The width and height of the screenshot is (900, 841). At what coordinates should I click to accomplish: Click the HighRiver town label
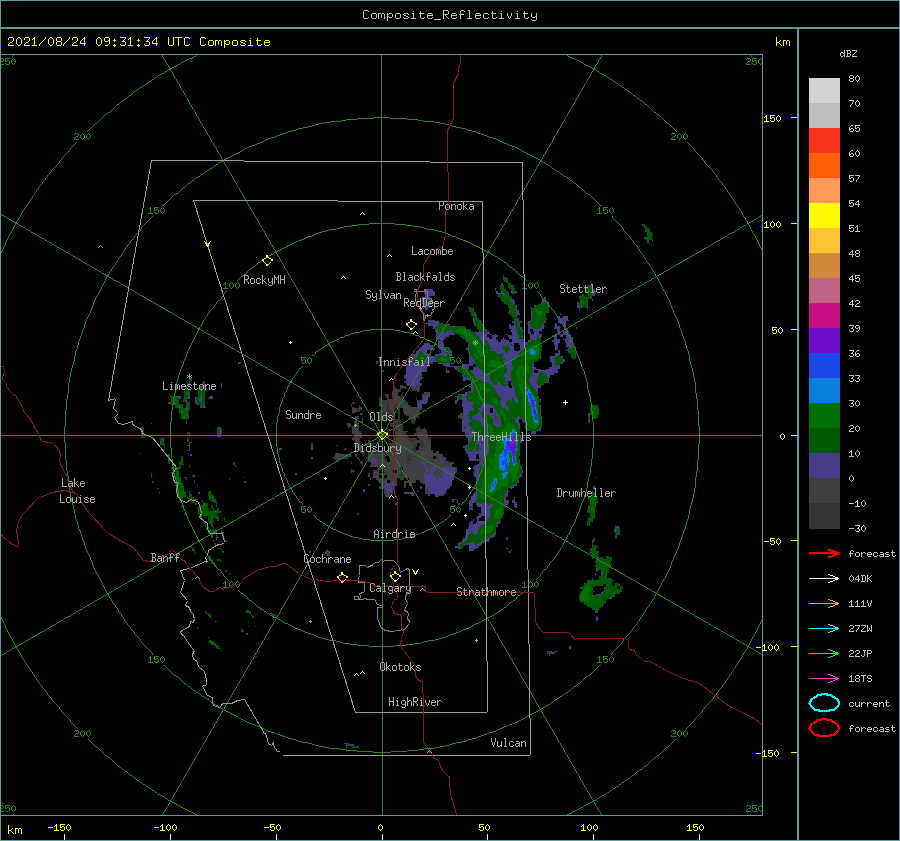[415, 702]
